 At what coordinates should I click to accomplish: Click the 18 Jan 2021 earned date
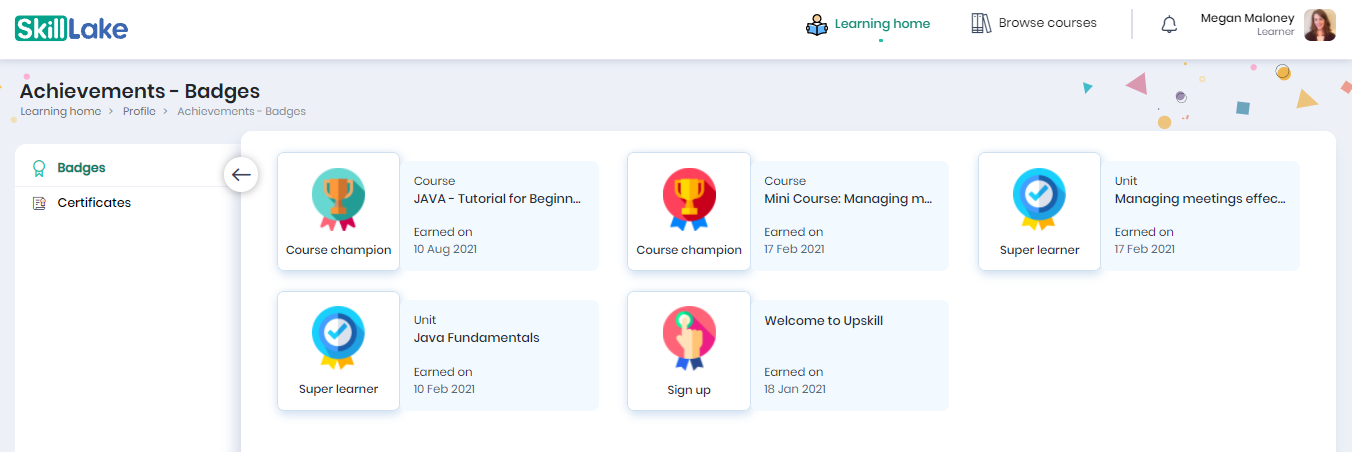tap(795, 389)
